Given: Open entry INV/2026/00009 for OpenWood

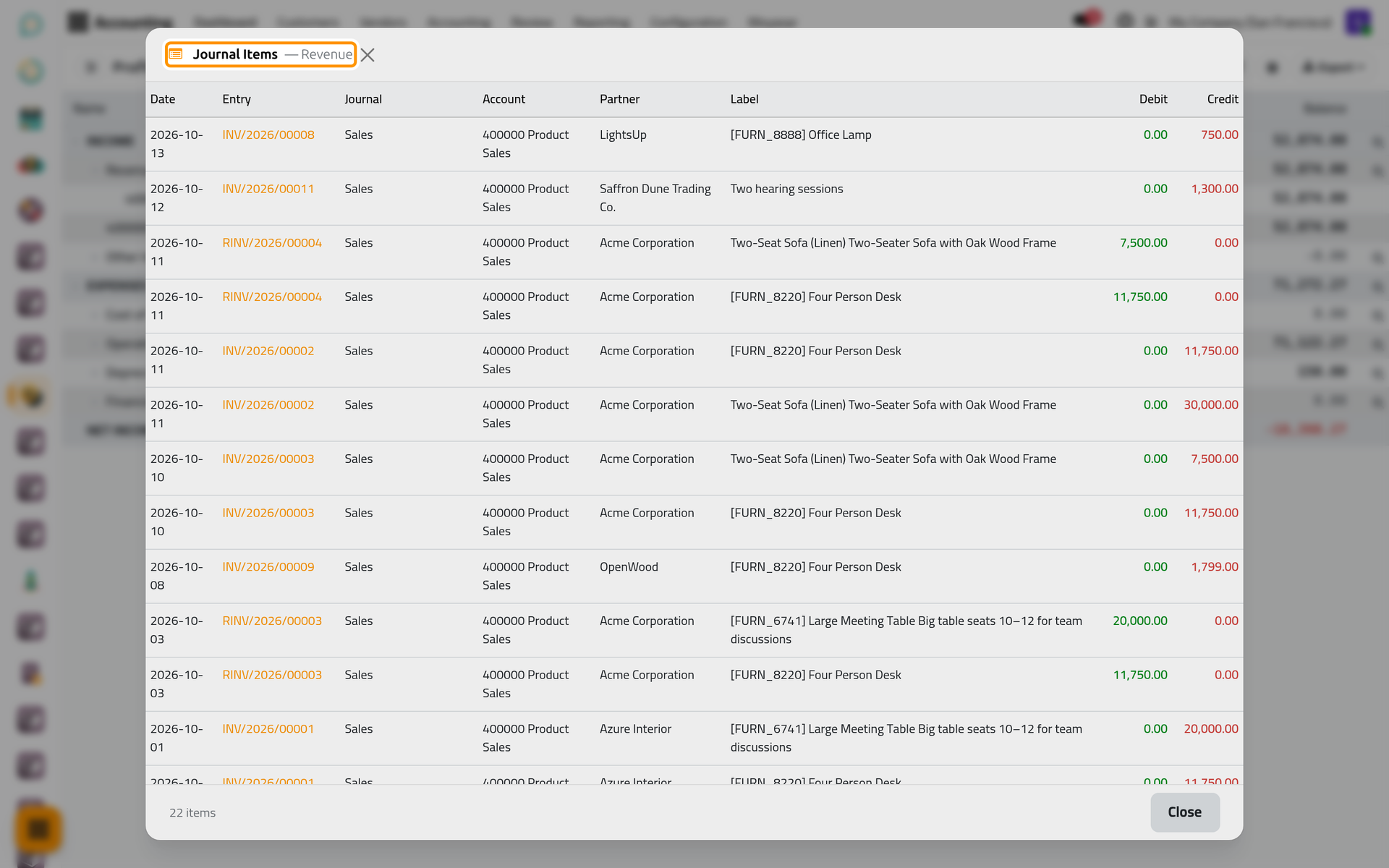Looking at the screenshot, I should pos(268,567).
